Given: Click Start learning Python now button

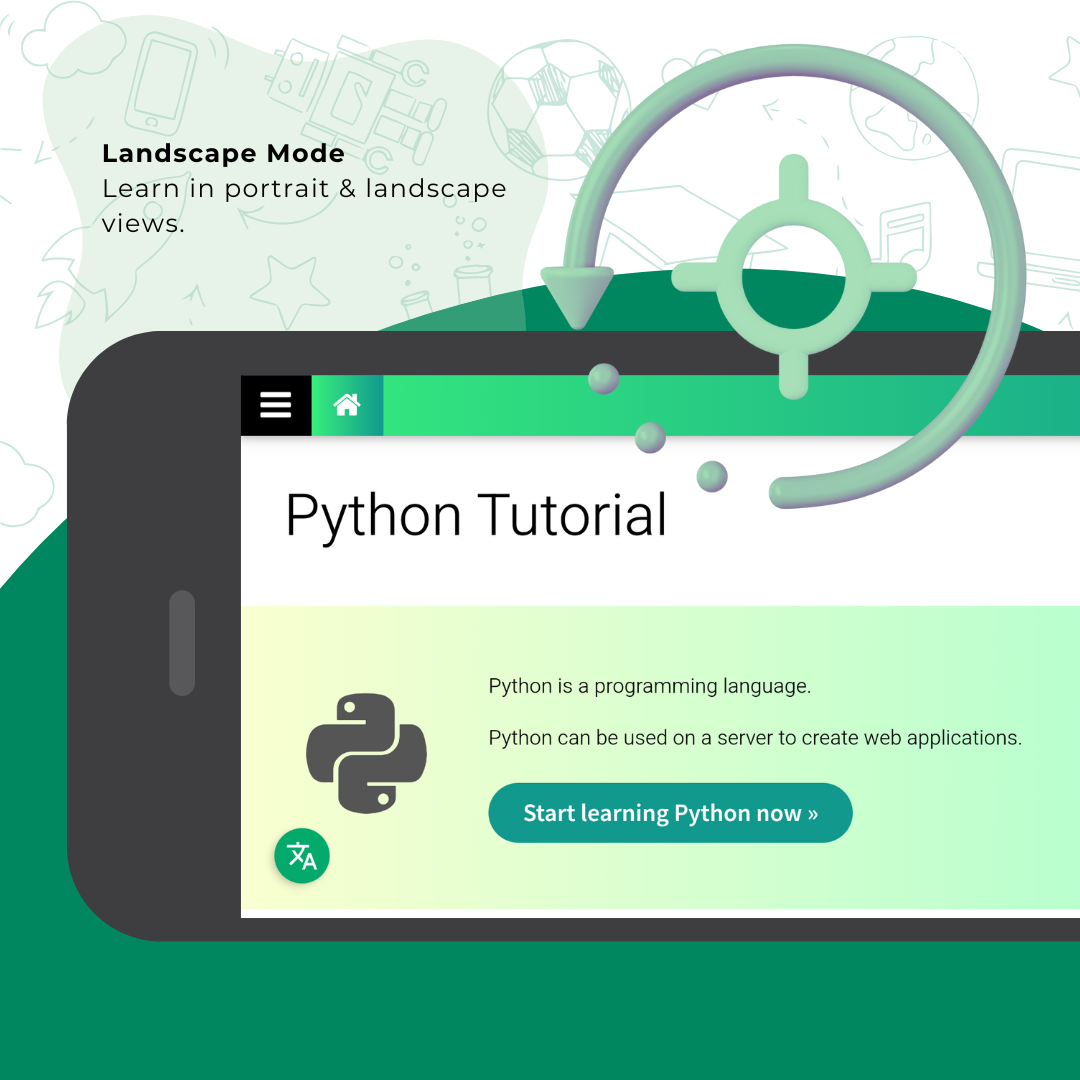Looking at the screenshot, I should coord(670,813).
